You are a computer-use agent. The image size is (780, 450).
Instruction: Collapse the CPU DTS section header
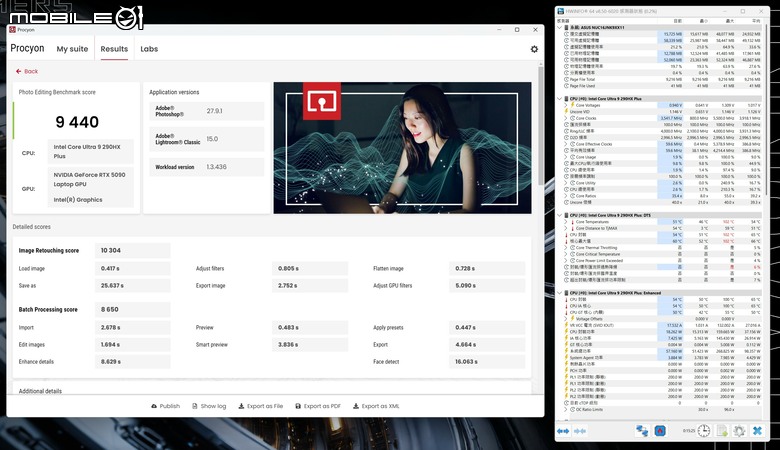click(560, 215)
